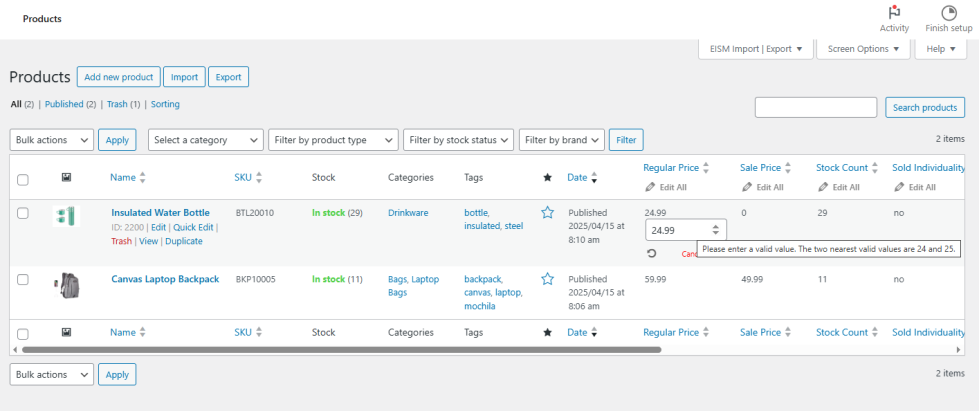The height and width of the screenshot is (411, 979).
Task: Expand the Screen Options tab
Action: (863, 49)
